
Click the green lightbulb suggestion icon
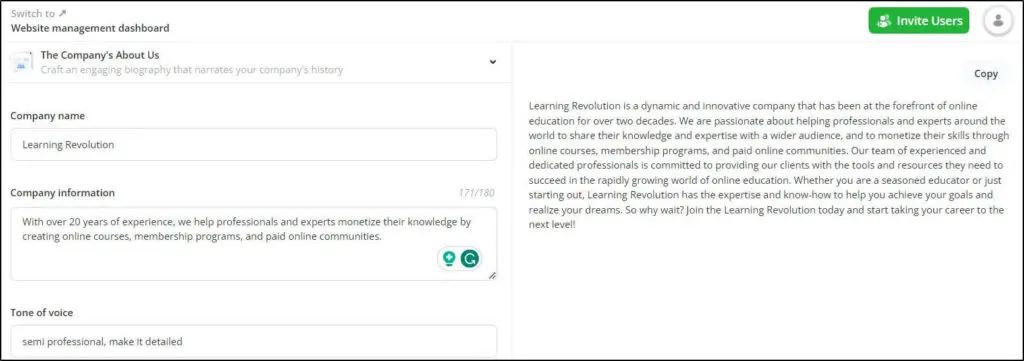[x=449, y=259]
